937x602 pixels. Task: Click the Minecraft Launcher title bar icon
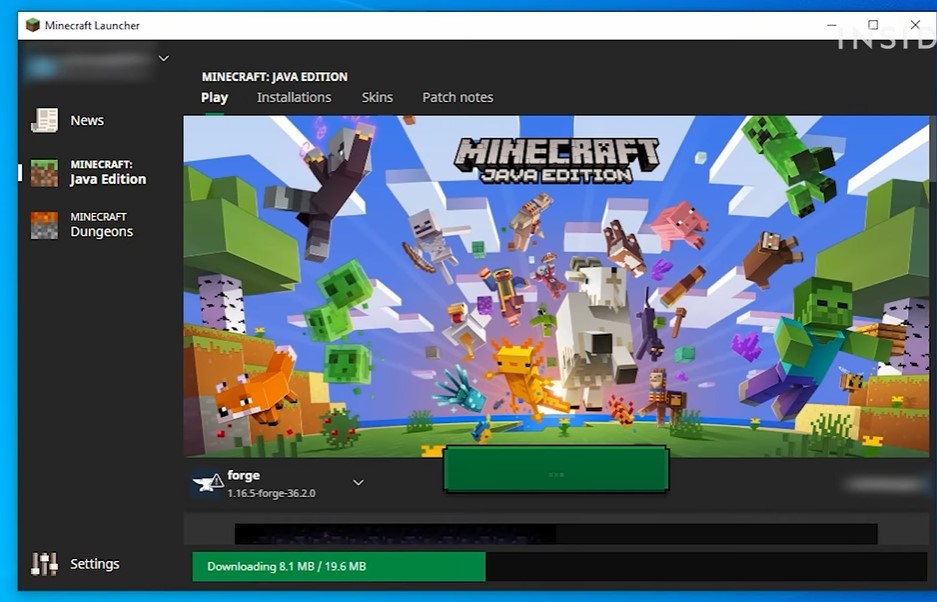pos(33,25)
